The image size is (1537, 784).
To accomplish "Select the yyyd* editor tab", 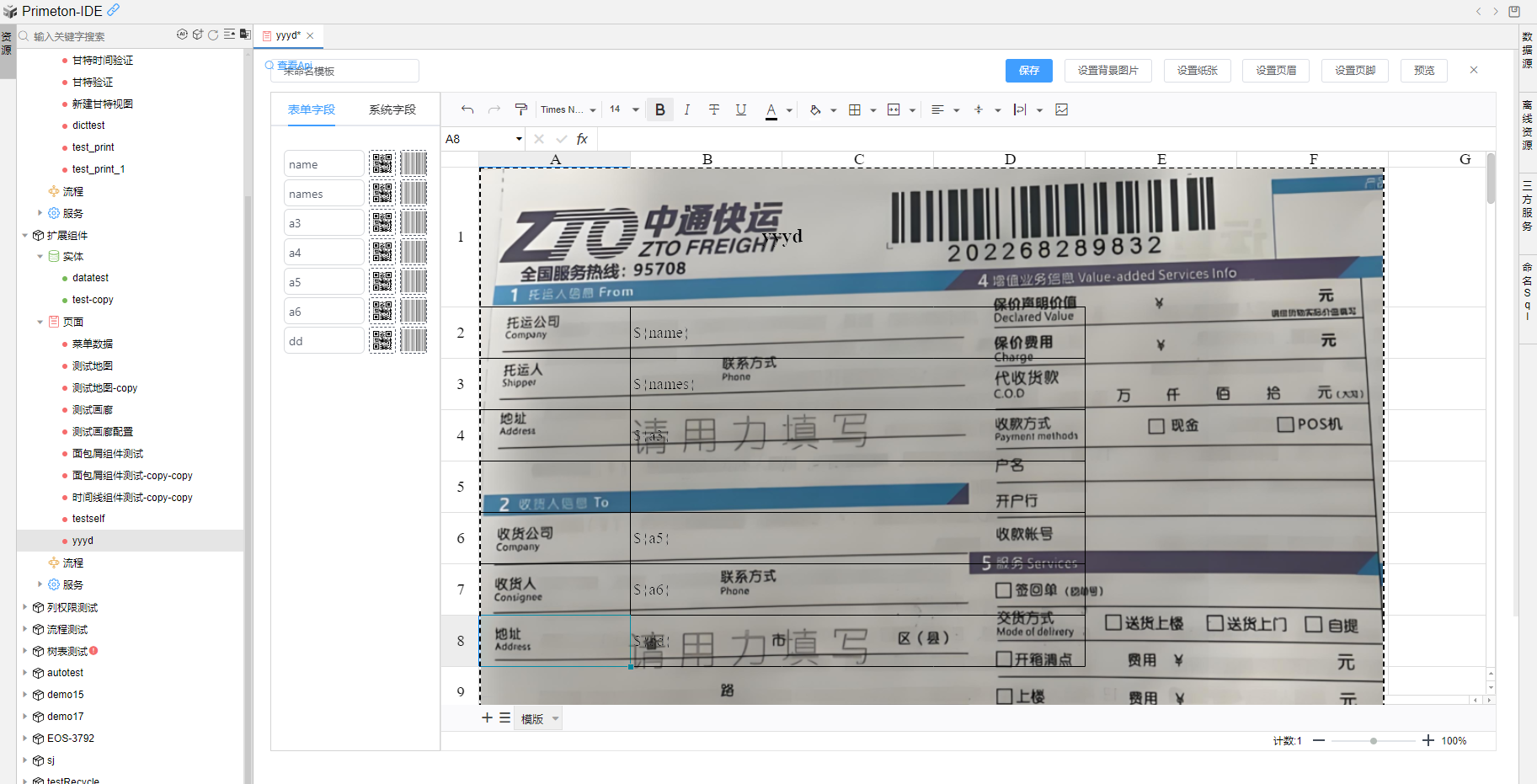I will point(287,35).
